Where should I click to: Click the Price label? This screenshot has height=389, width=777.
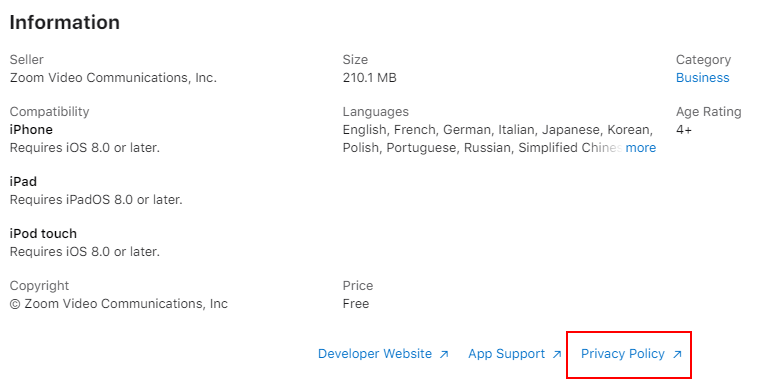click(358, 285)
